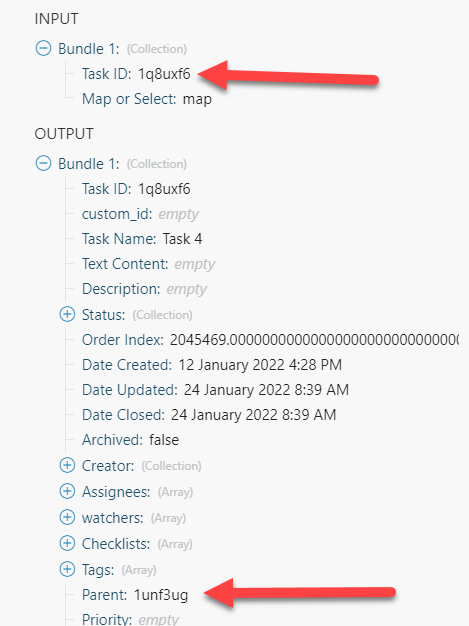The height and width of the screenshot is (626, 469).
Task: Select the Date Closed entry
Action: (209, 415)
